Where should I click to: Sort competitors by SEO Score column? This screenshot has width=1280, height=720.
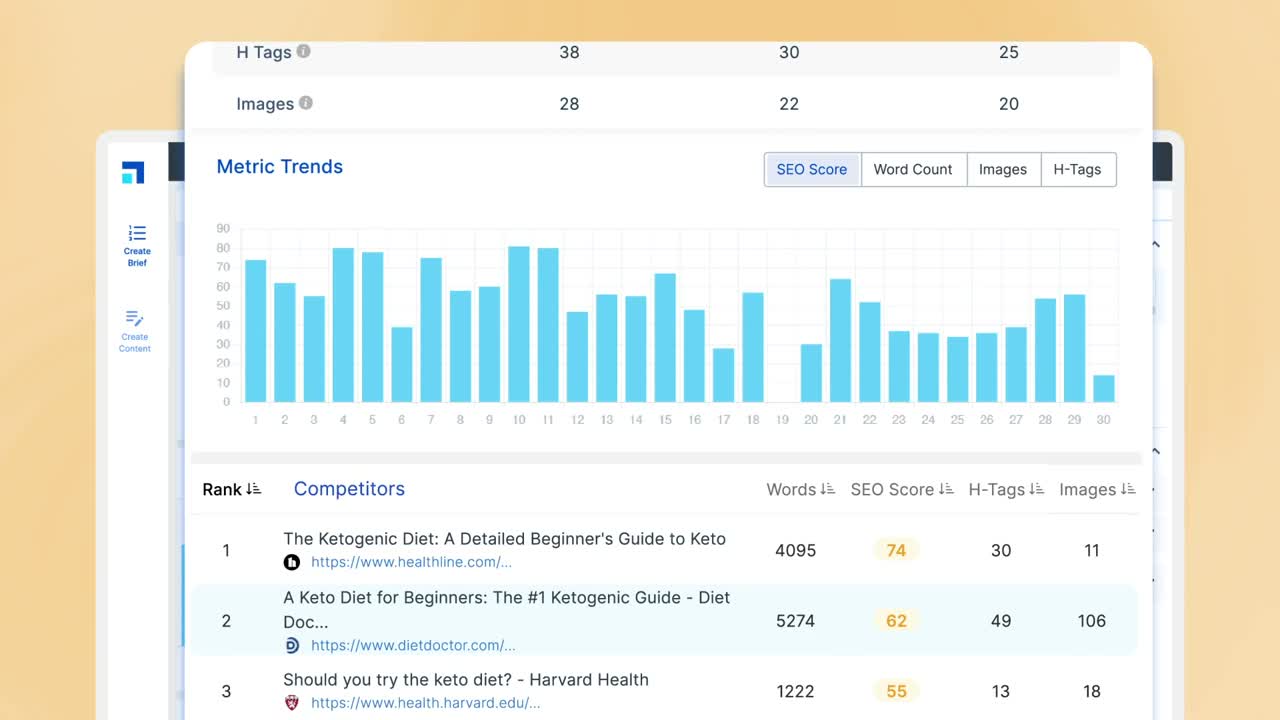pyautogui.click(x=901, y=489)
